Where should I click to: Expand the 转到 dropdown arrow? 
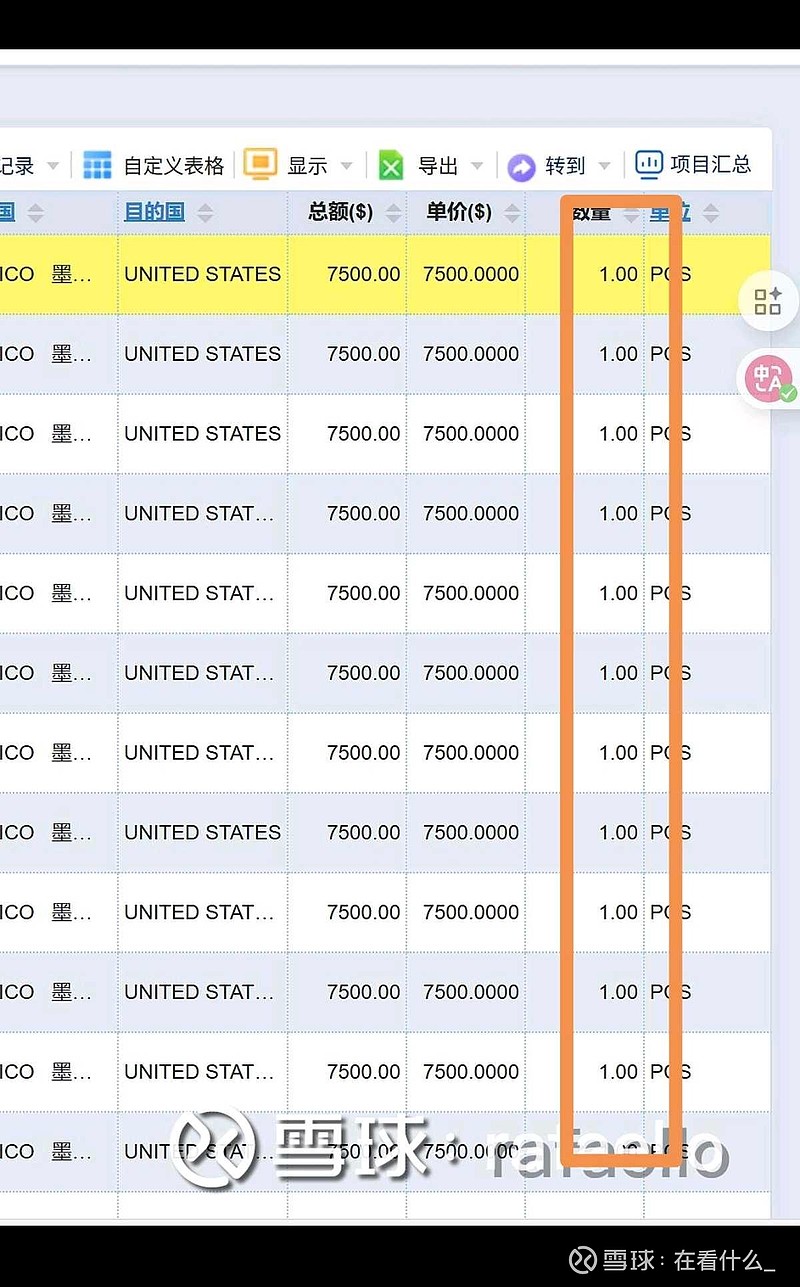click(x=604, y=166)
